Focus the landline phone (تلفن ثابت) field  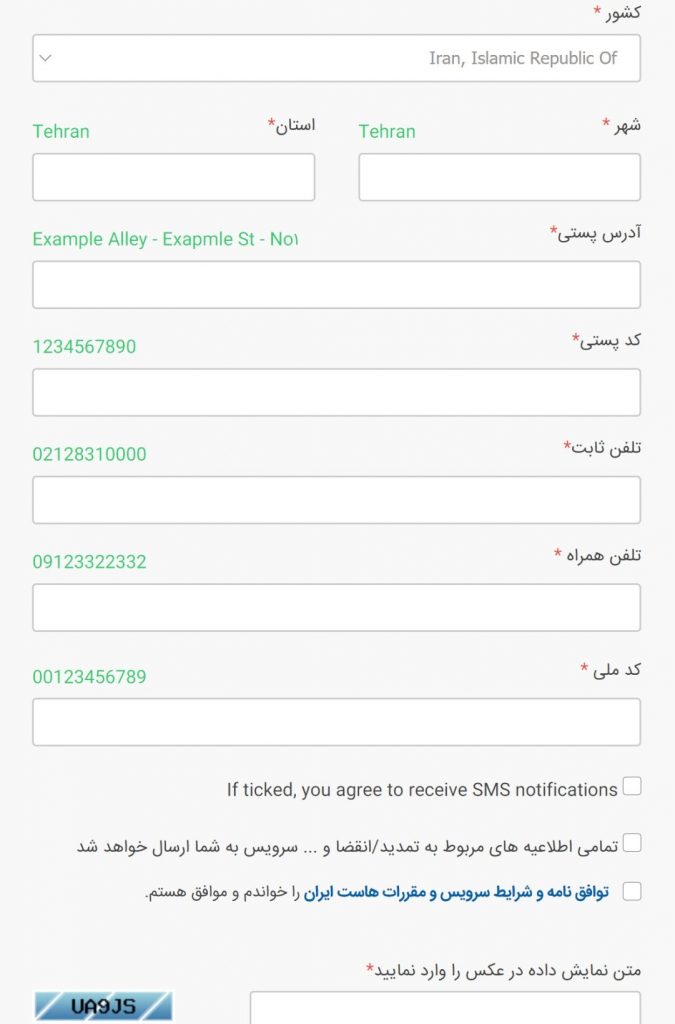[336, 500]
